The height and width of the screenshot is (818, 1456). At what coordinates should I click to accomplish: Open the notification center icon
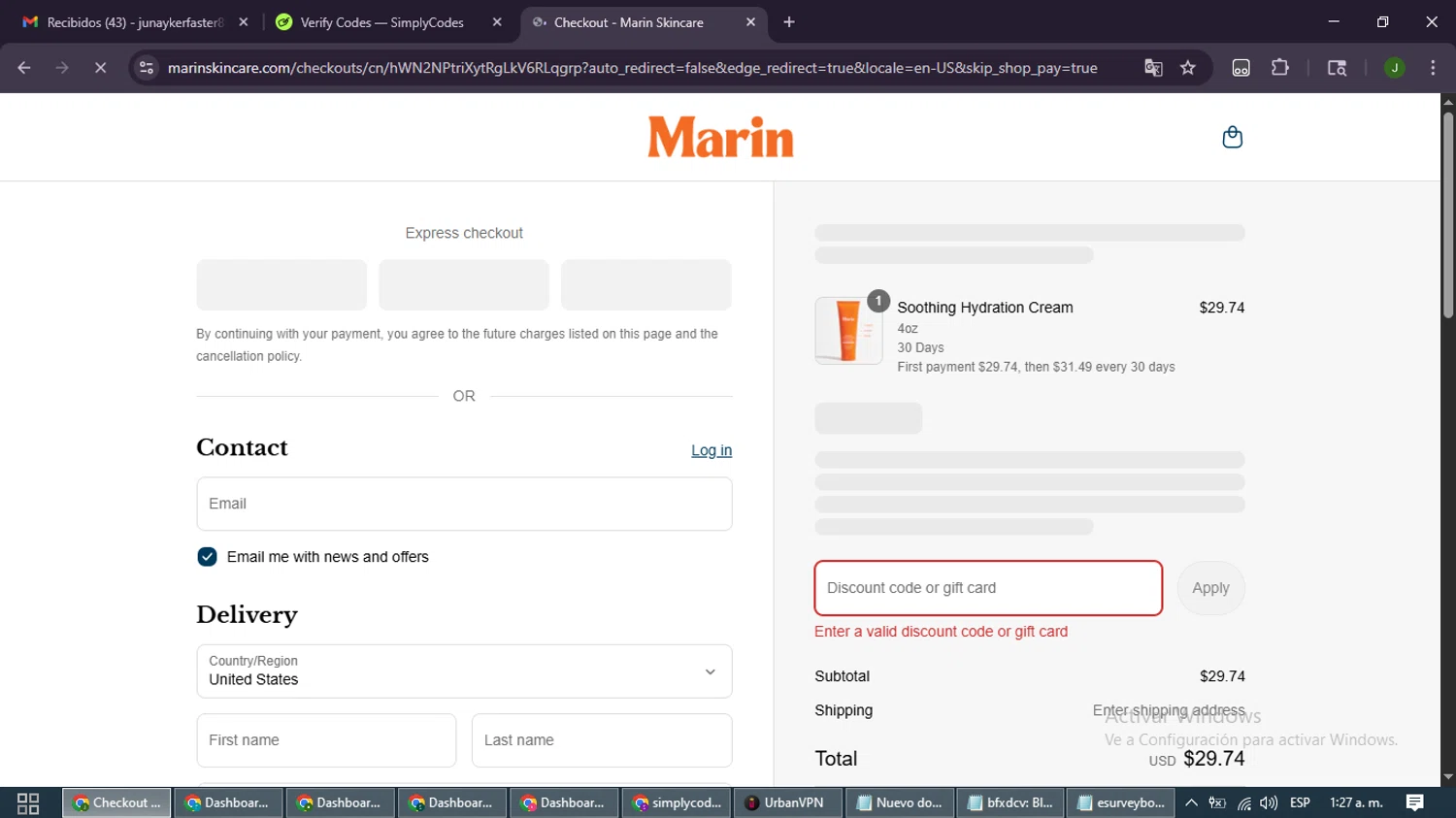coord(1414,802)
